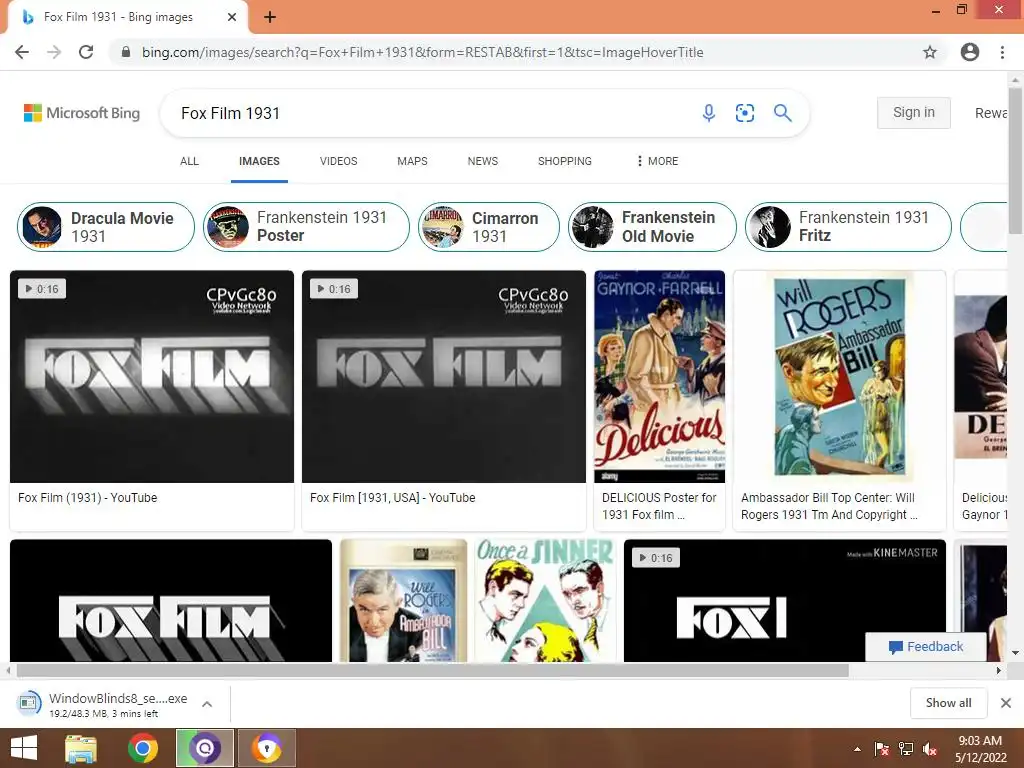Dismiss the downloads bar with the X
The height and width of the screenshot is (768, 1024).
(1006, 703)
